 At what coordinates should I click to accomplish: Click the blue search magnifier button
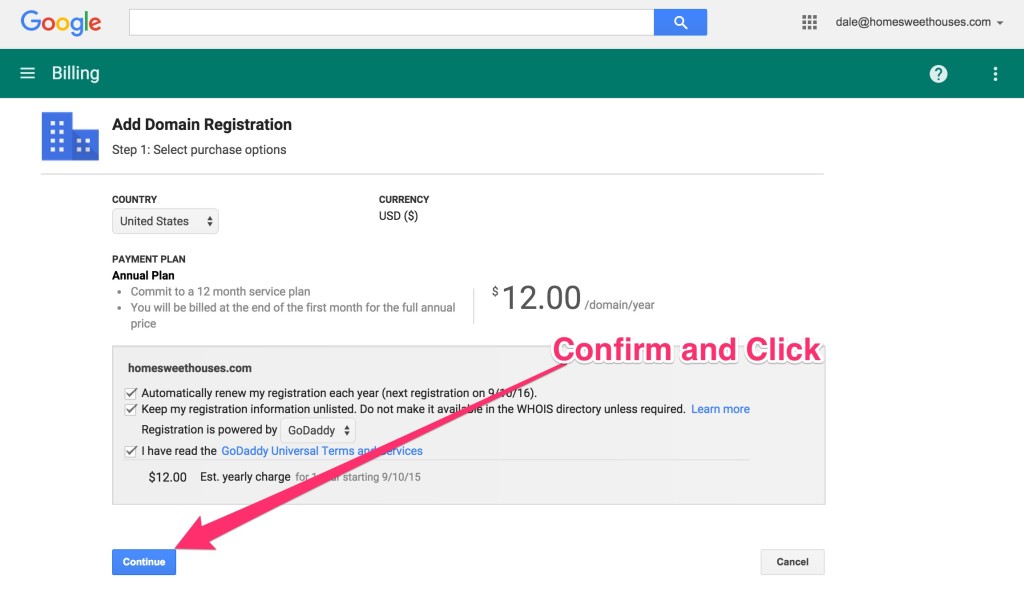click(680, 22)
